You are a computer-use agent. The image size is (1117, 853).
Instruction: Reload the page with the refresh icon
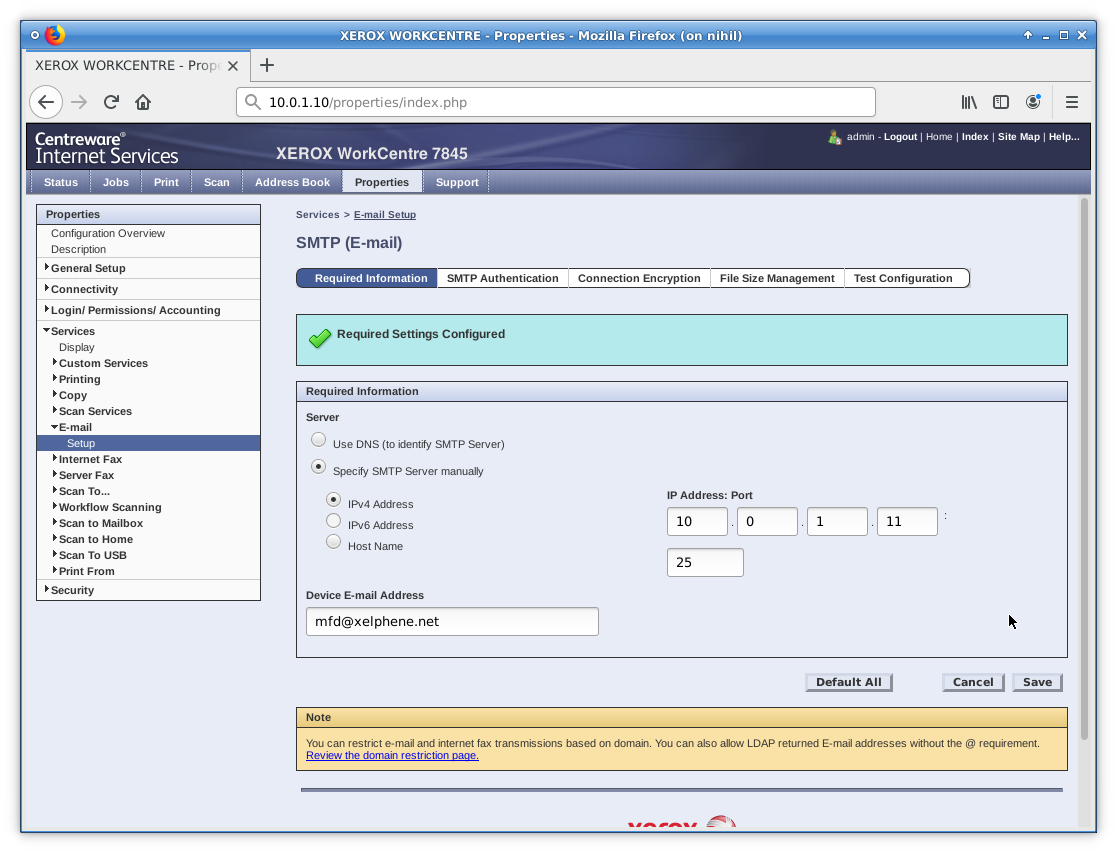click(x=111, y=102)
